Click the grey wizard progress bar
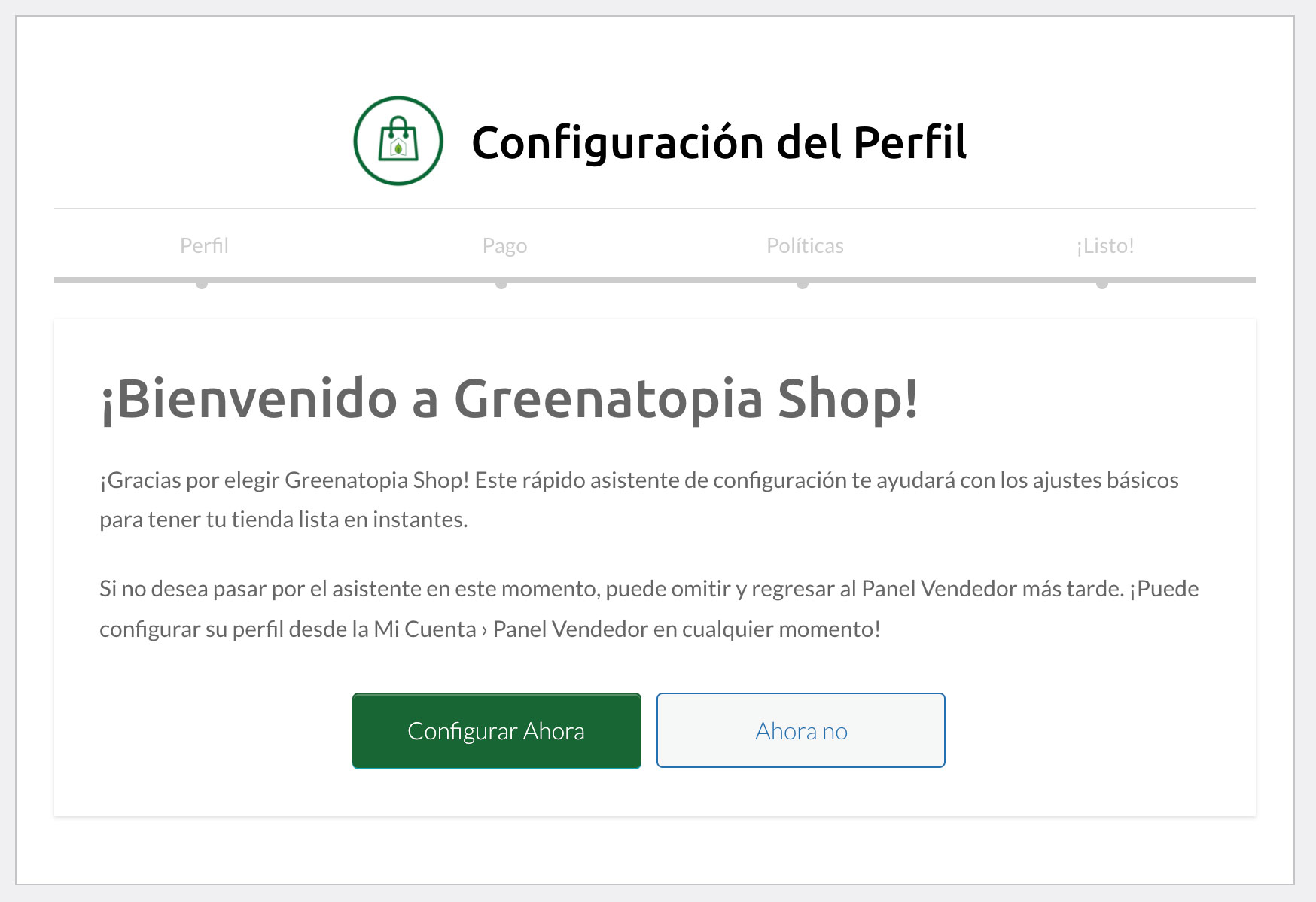 [x=655, y=280]
